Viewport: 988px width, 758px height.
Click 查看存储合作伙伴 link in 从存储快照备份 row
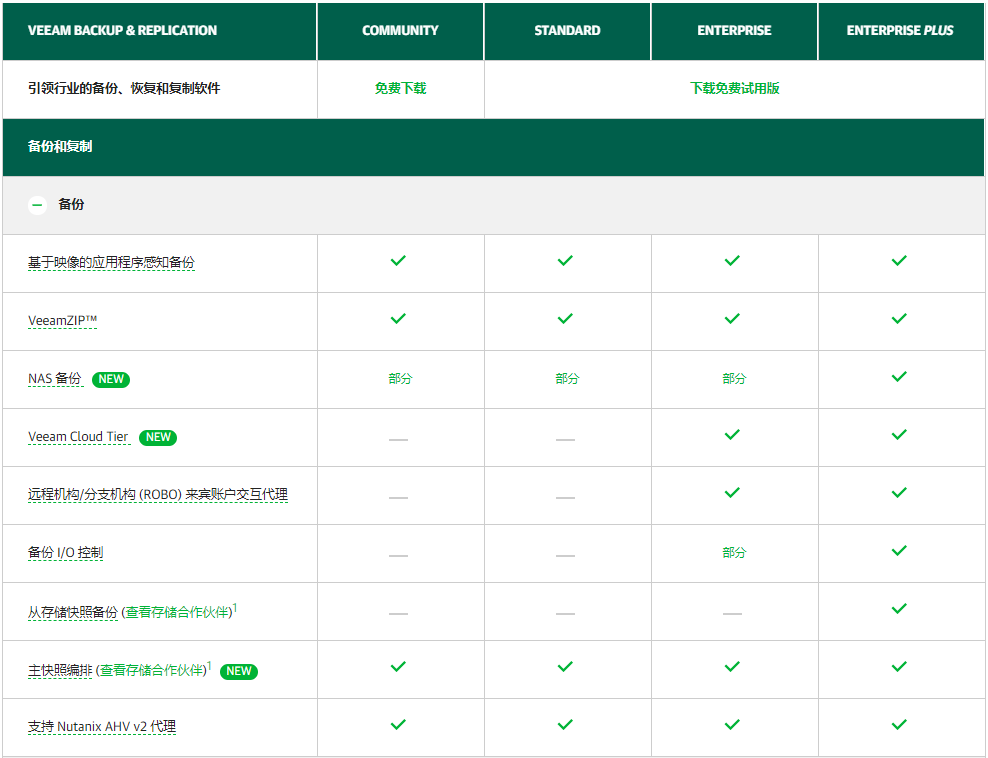(x=177, y=612)
